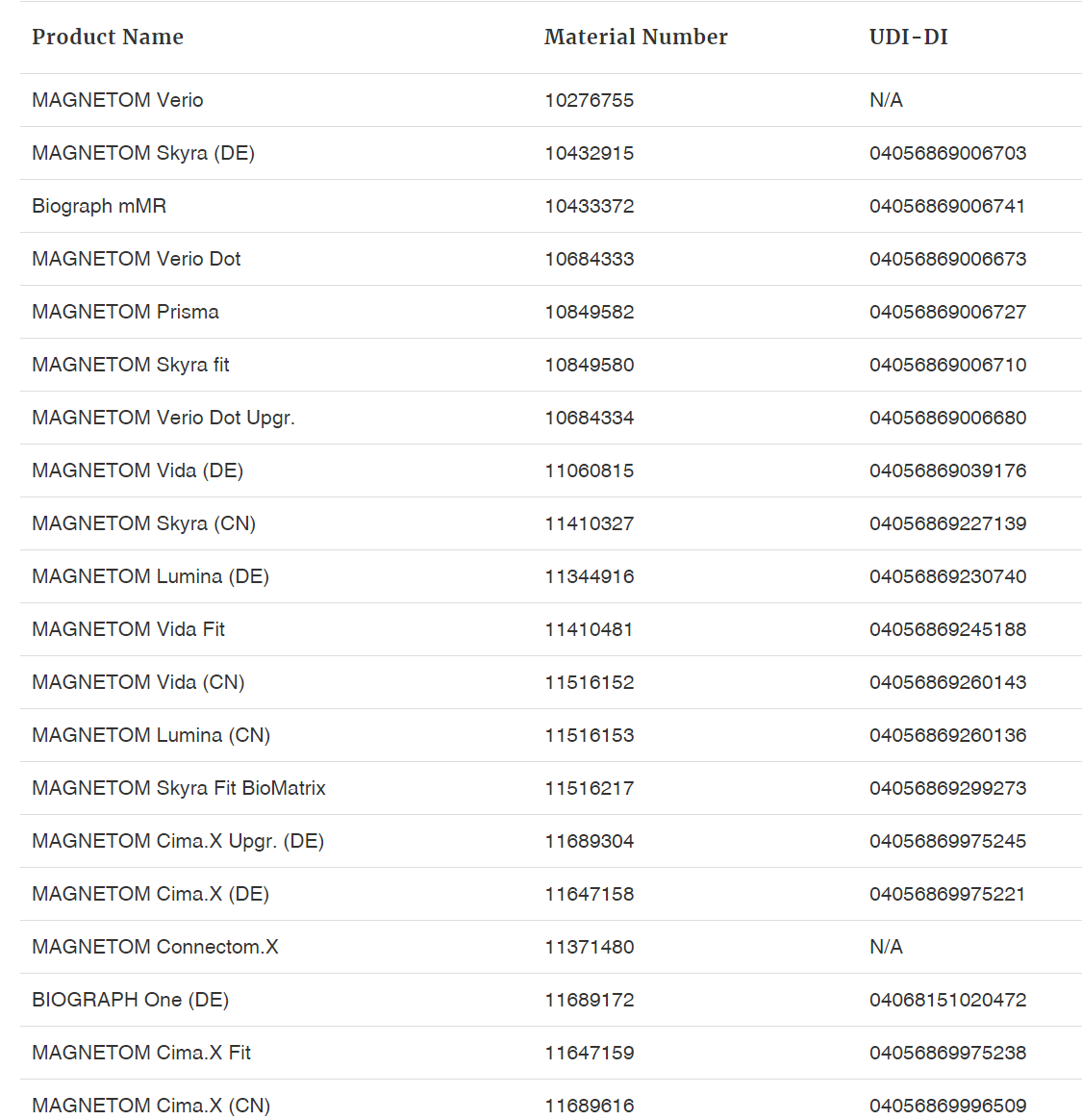Click UDI-DI value 04056869006673
The image size is (1082, 1120).
947,259
